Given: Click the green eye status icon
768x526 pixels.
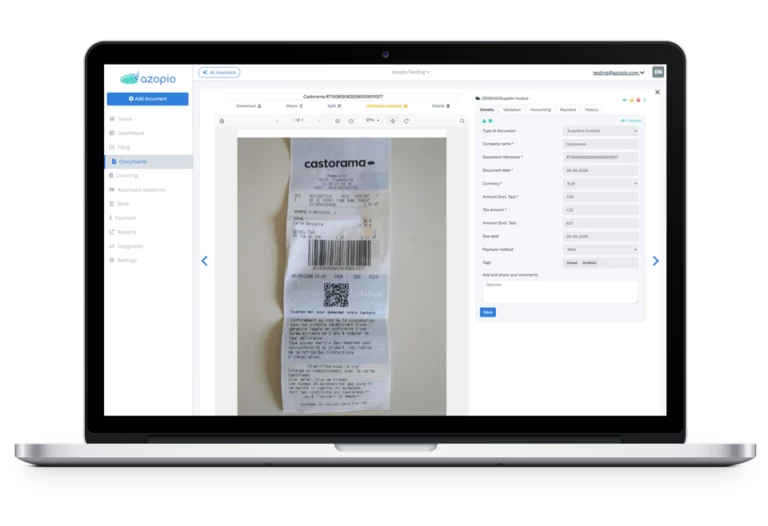Looking at the screenshot, I should click(x=624, y=100).
